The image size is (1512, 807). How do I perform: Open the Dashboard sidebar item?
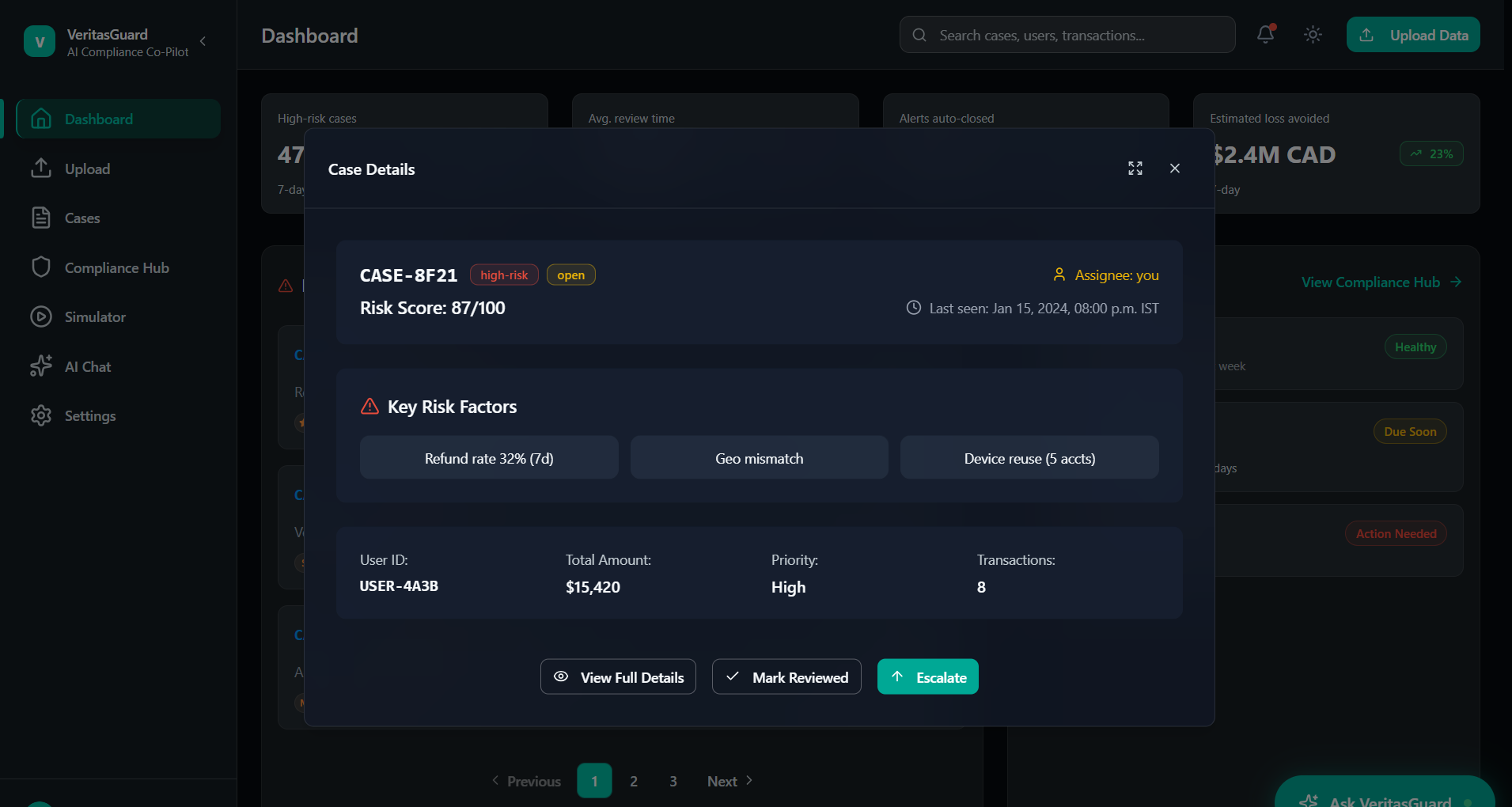click(118, 119)
